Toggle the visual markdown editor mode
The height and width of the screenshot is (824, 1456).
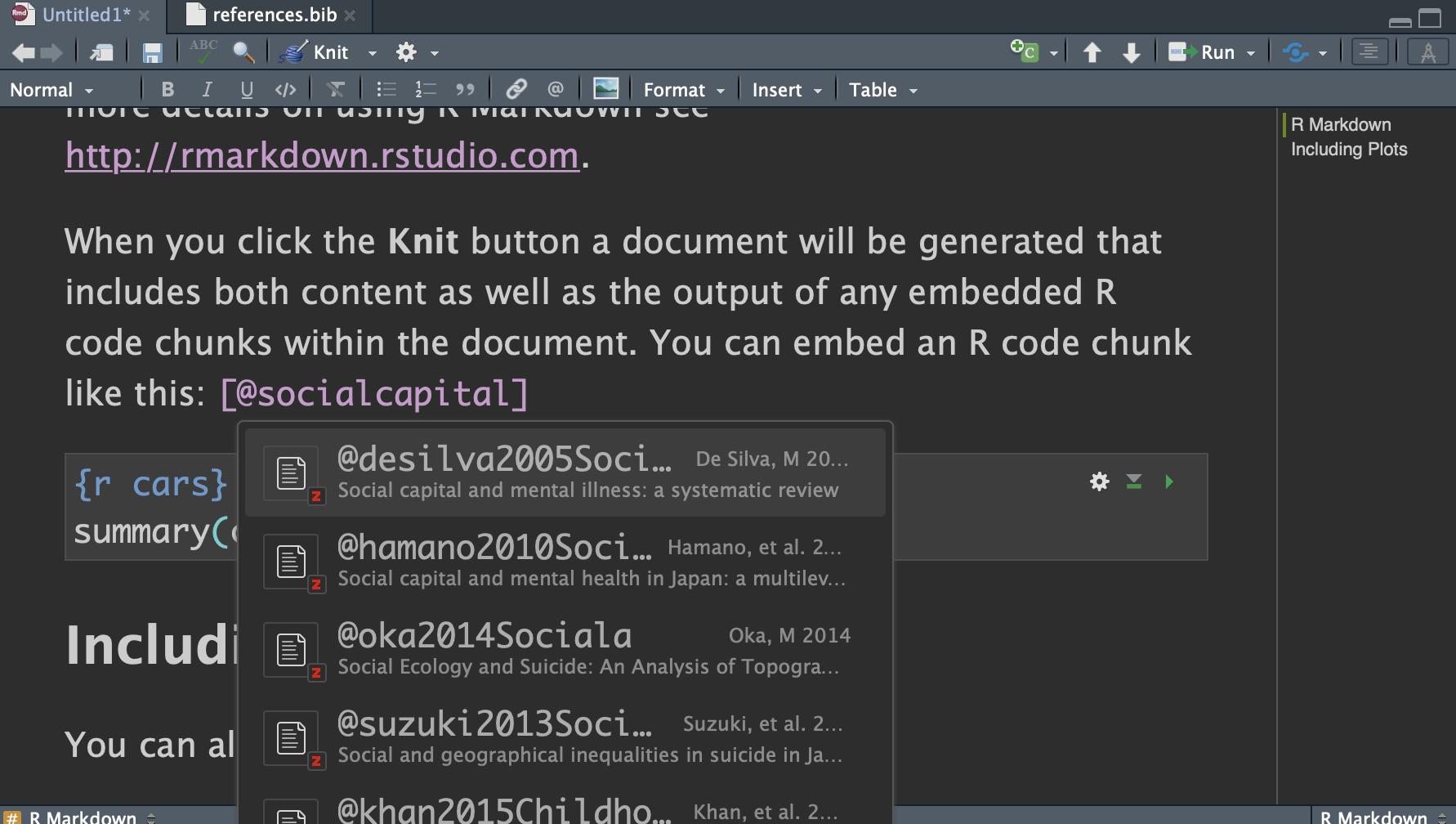tap(1427, 51)
